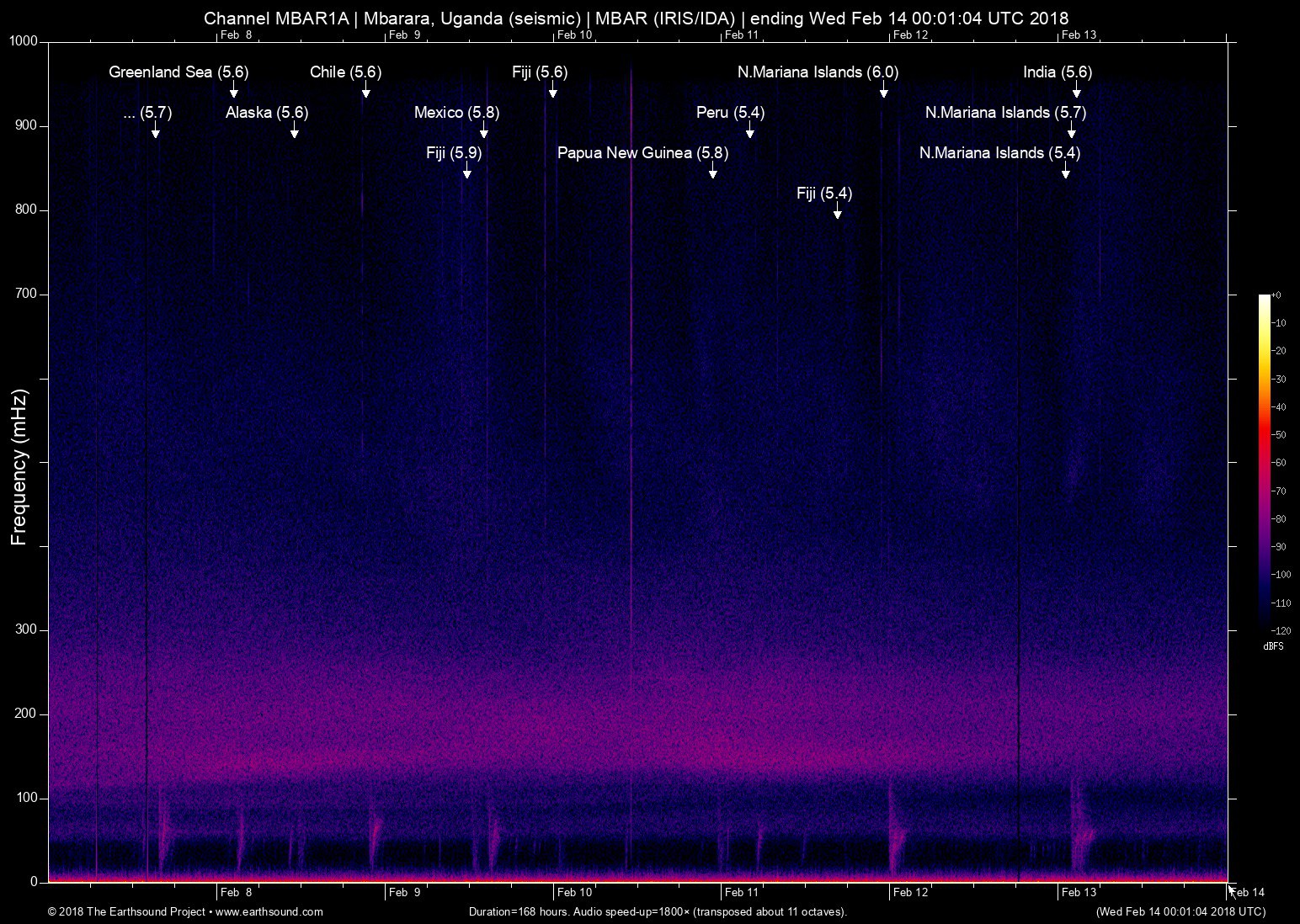This screenshot has width=1300, height=924.
Task: Click the arrow under Fiji (5.9)
Action: 466,171
